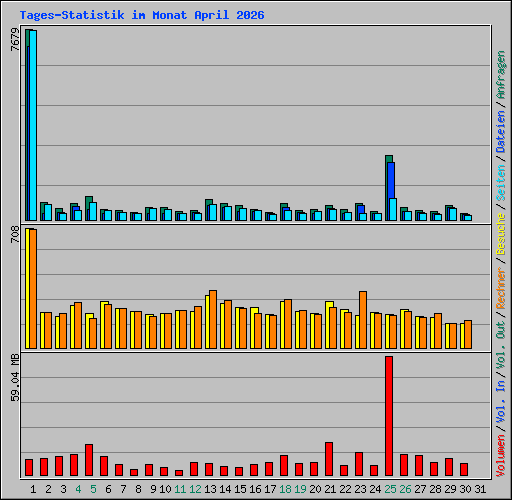Screen dimensions: 512x500
Task: Click the chart title Tages-Statistik im Monat April 2026
Action: [142, 15]
